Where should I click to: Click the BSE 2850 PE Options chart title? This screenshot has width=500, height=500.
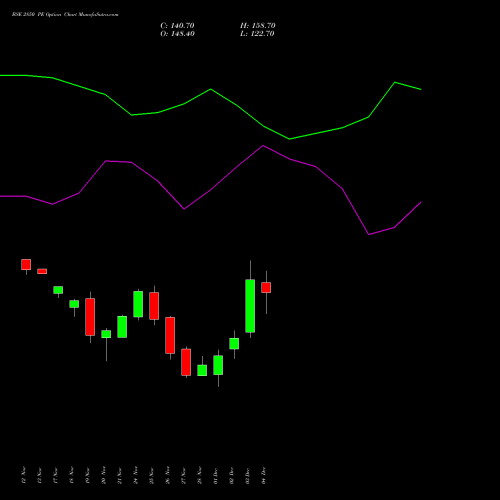coord(65,15)
